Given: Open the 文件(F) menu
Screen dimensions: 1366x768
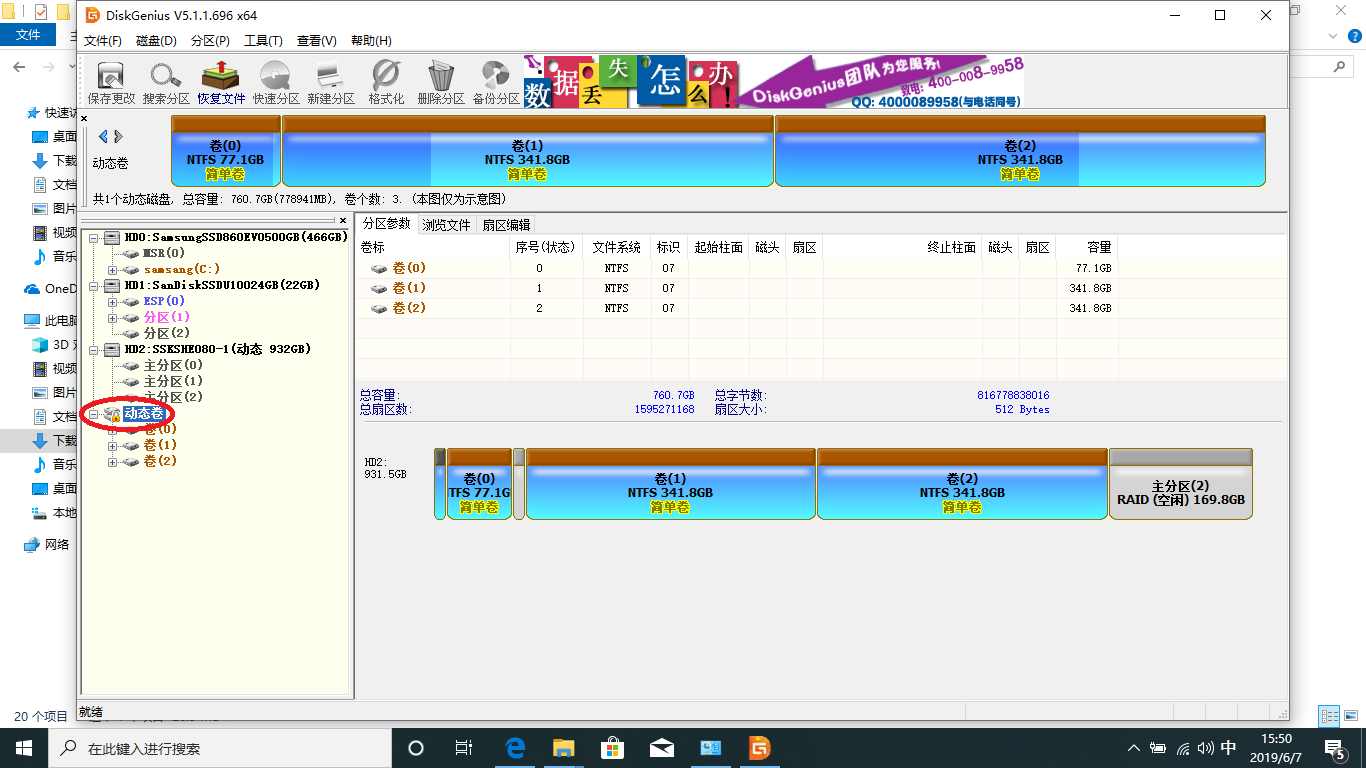Looking at the screenshot, I should click(x=103, y=41).
